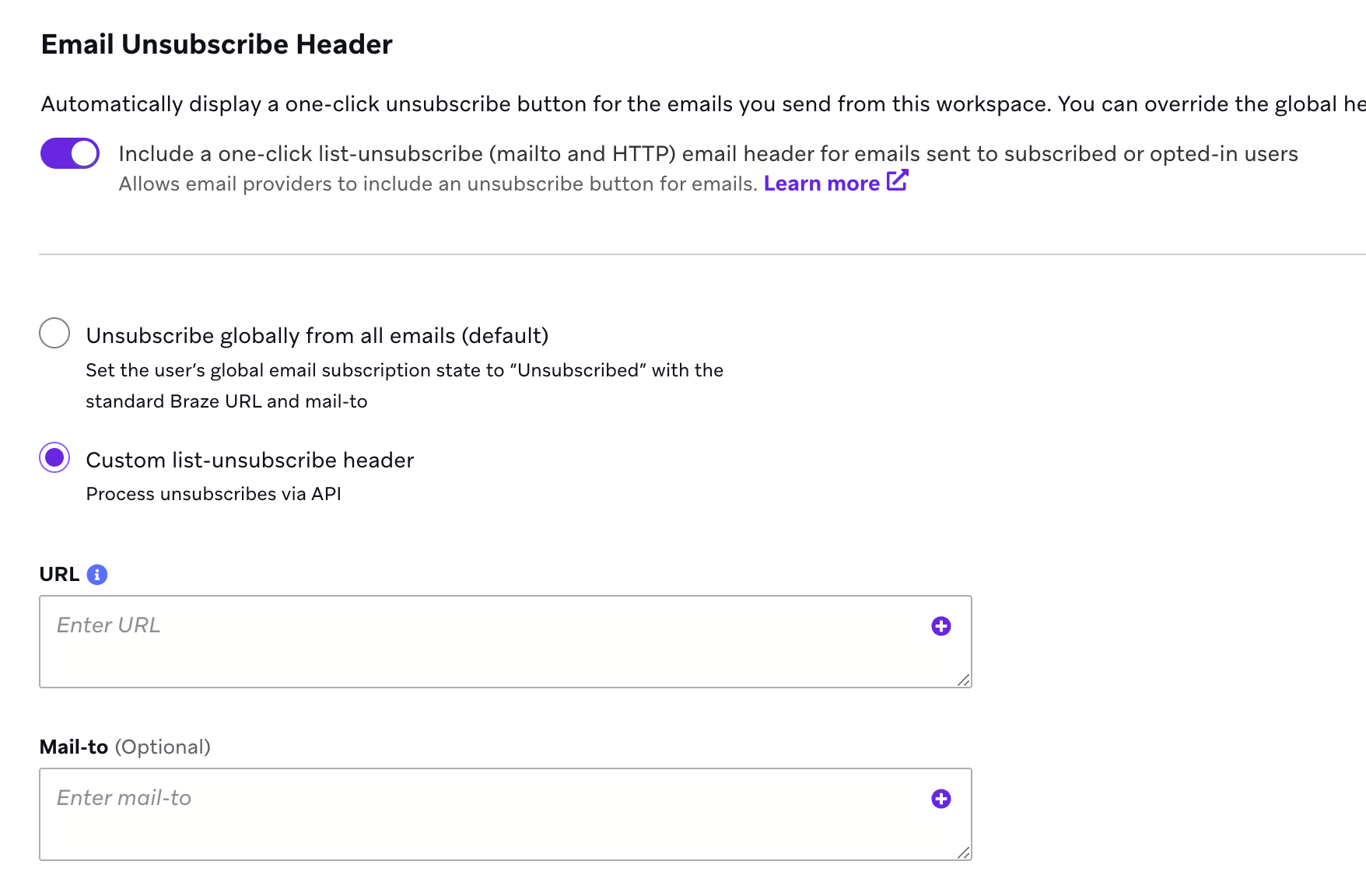Select the Custom list-unsubscribe header radio button

click(x=54, y=457)
